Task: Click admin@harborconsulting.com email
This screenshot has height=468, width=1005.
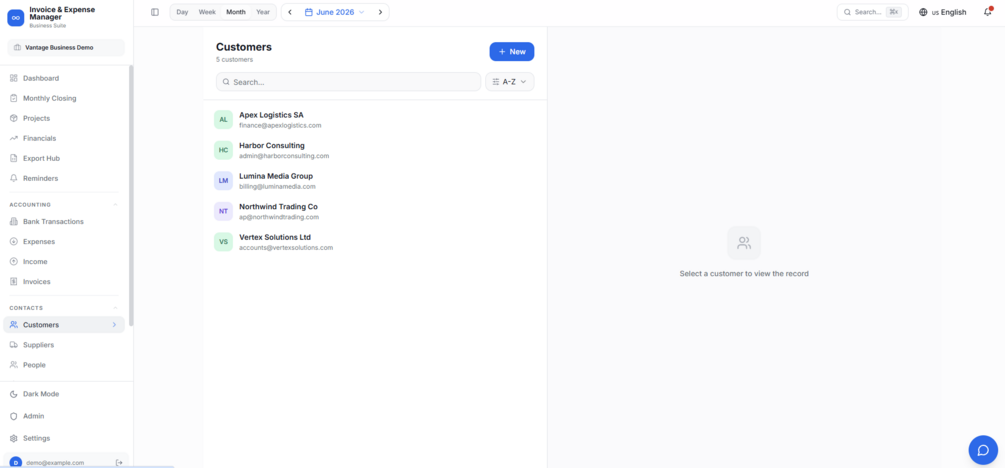Action: point(284,156)
